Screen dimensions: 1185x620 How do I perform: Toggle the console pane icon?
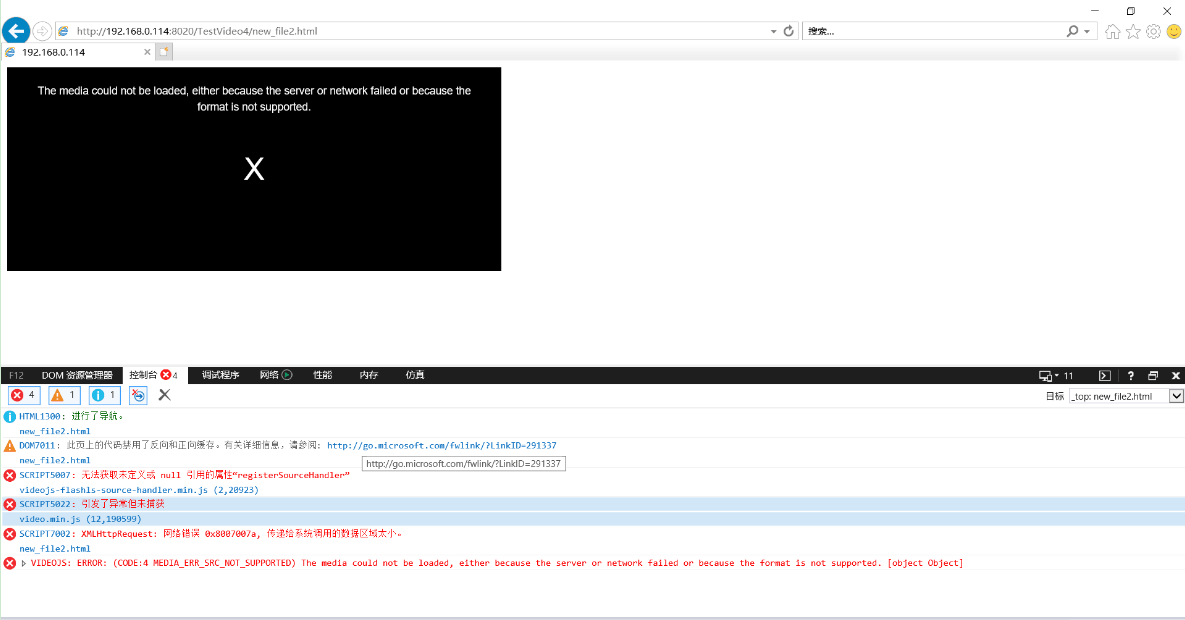[1105, 376]
